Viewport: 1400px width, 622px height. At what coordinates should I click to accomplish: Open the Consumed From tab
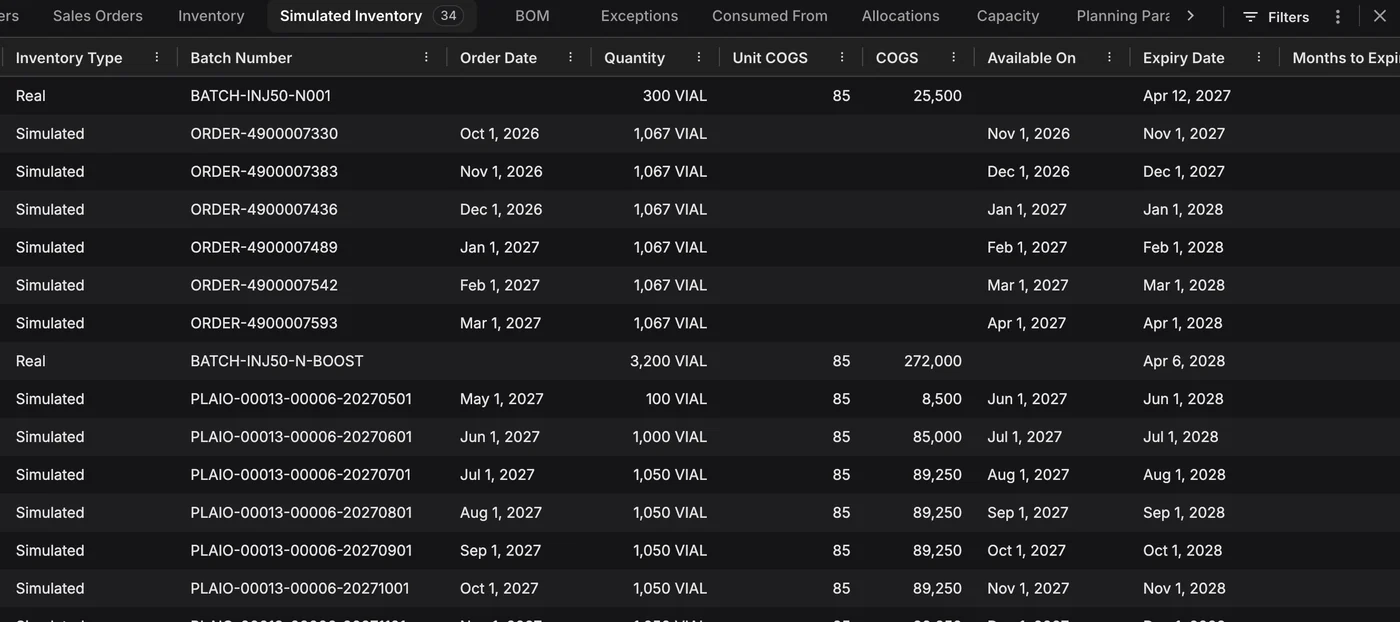pyautogui.click(x=770, y=16)
